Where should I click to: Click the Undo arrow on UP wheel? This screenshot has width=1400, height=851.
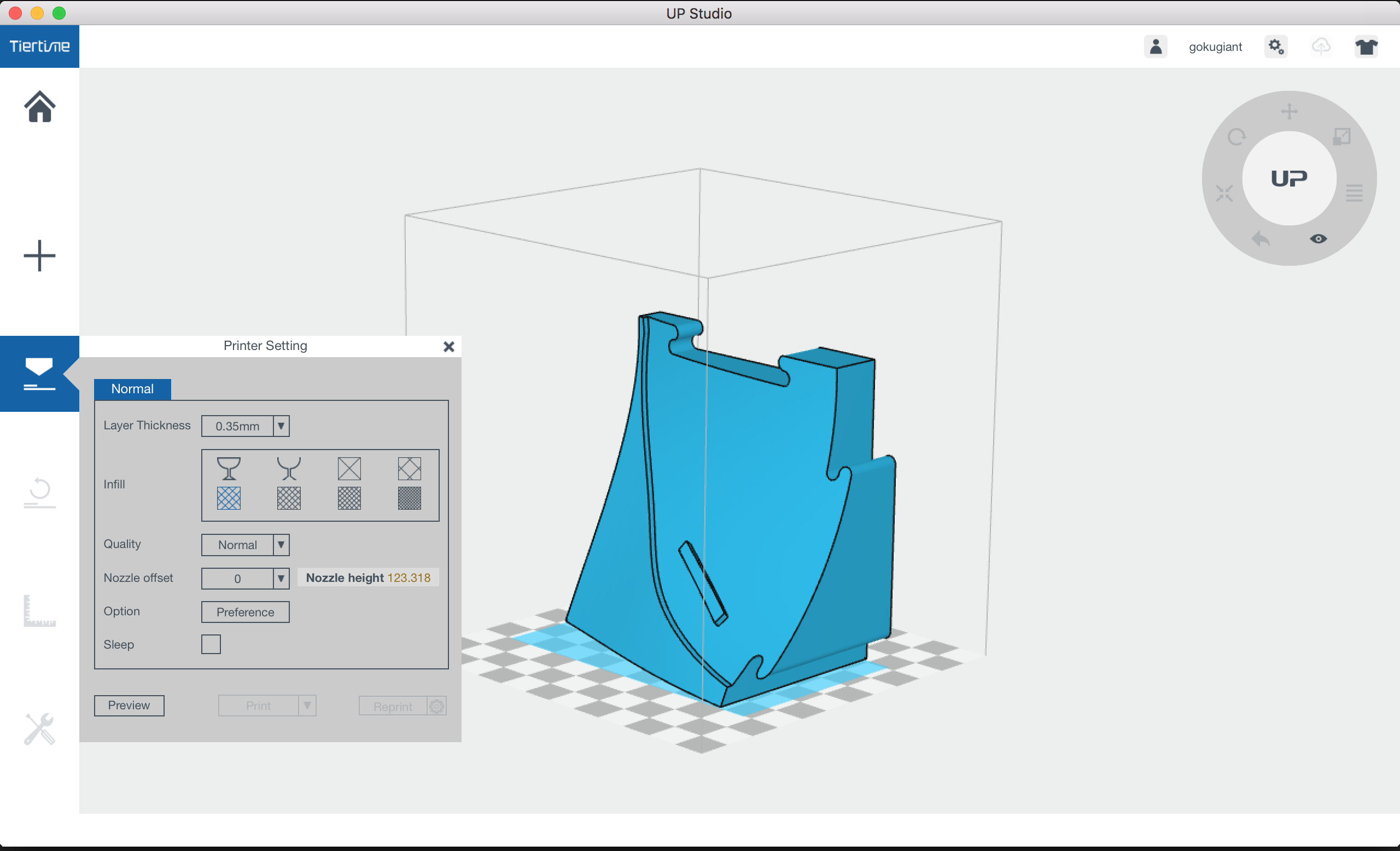tap(1259, 238)
